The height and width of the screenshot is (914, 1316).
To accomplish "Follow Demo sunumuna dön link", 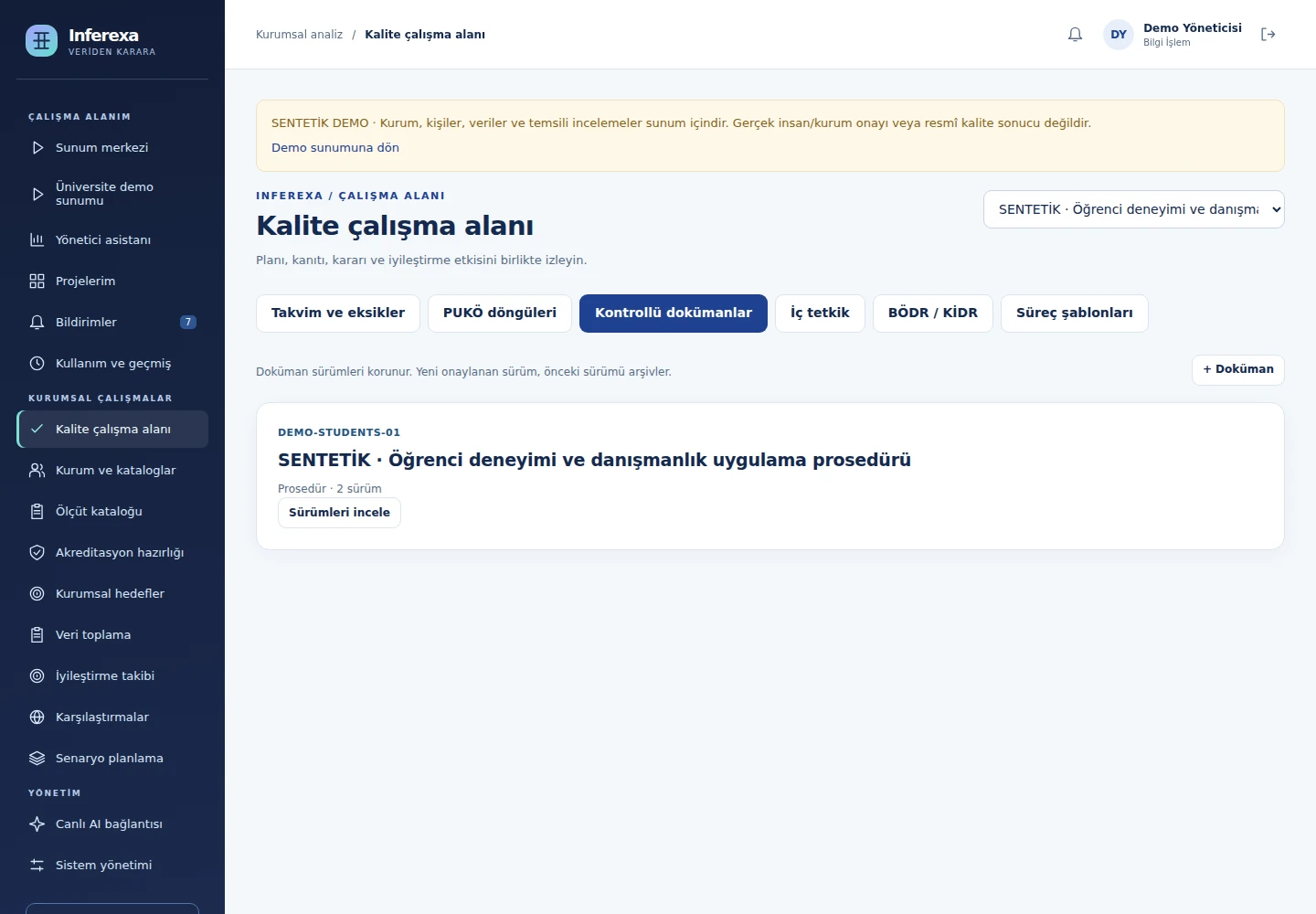I will (335, 147).
